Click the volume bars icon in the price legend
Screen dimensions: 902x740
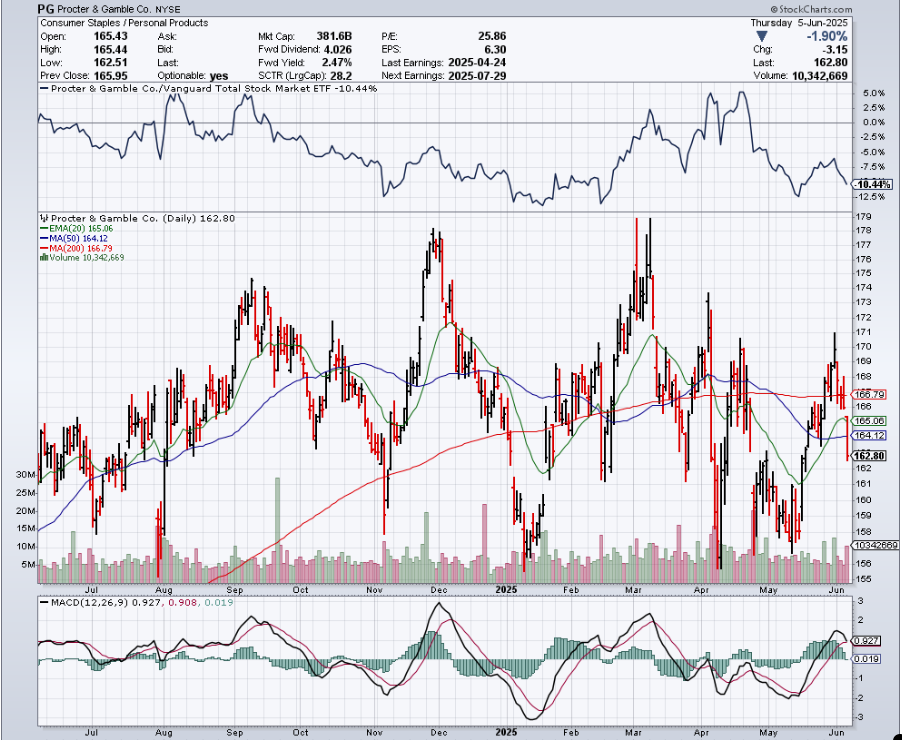point(44,258)
